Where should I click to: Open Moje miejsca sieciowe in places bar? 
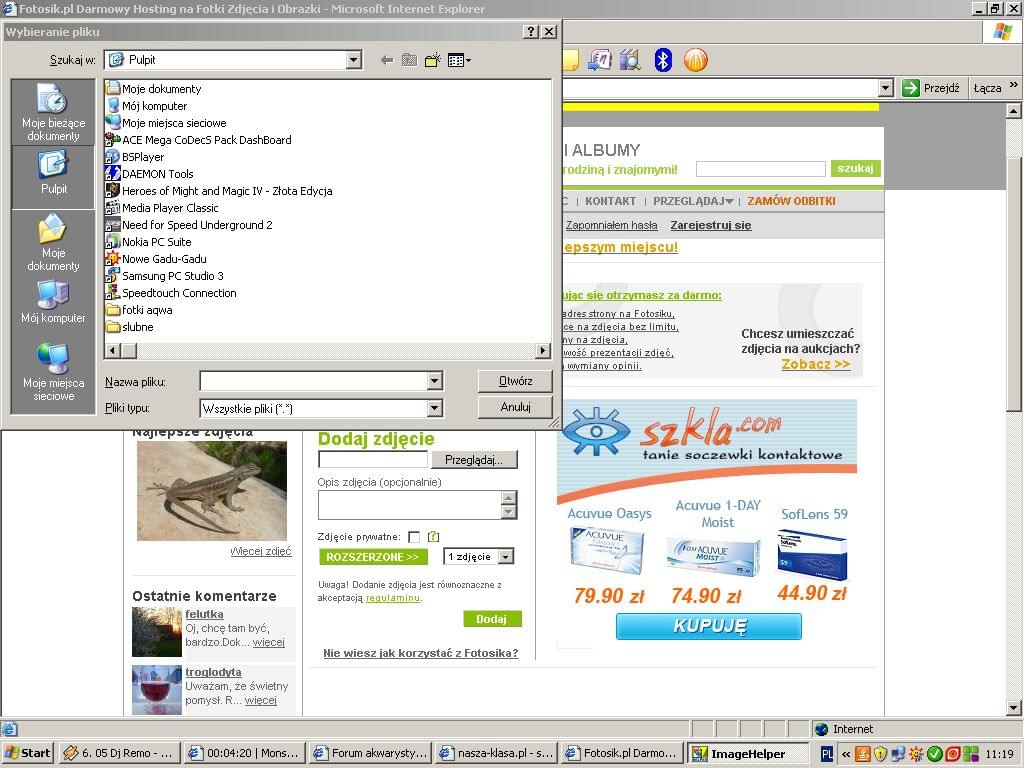[54, 372]
